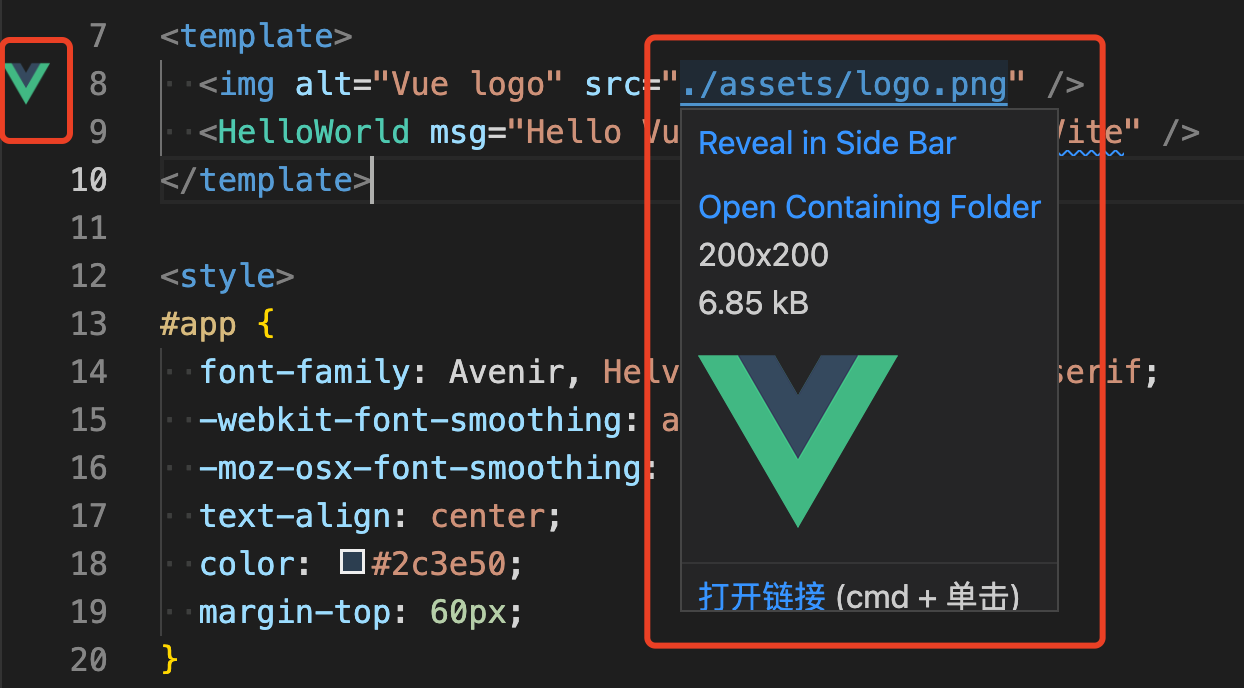Click line number 10 in gutter
1244x688 pixels.
89,180
